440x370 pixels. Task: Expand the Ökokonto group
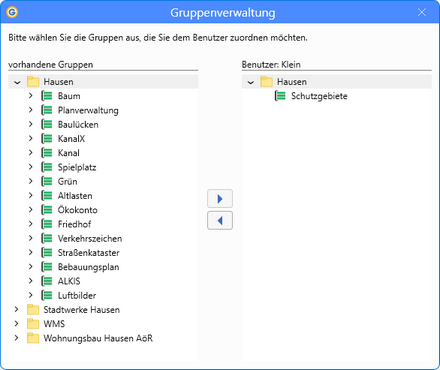[31, 210]
